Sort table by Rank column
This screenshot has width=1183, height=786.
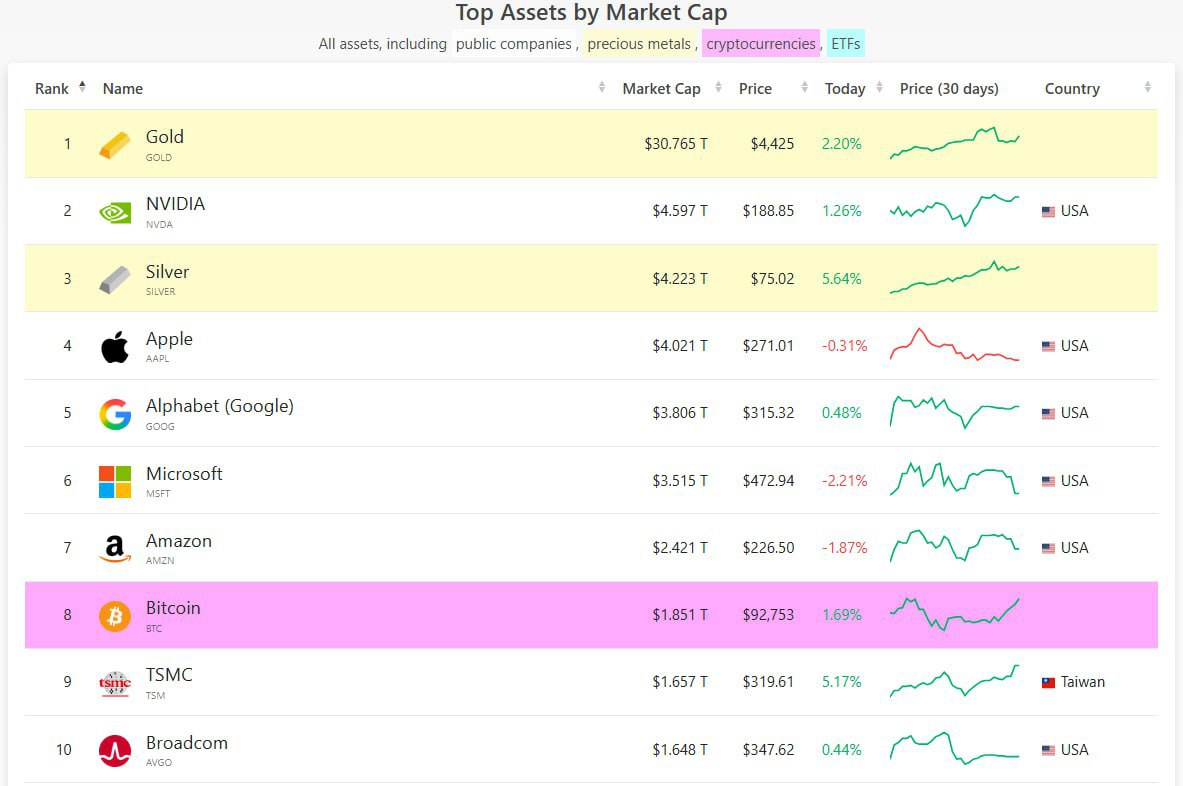[x=52, y=89]
